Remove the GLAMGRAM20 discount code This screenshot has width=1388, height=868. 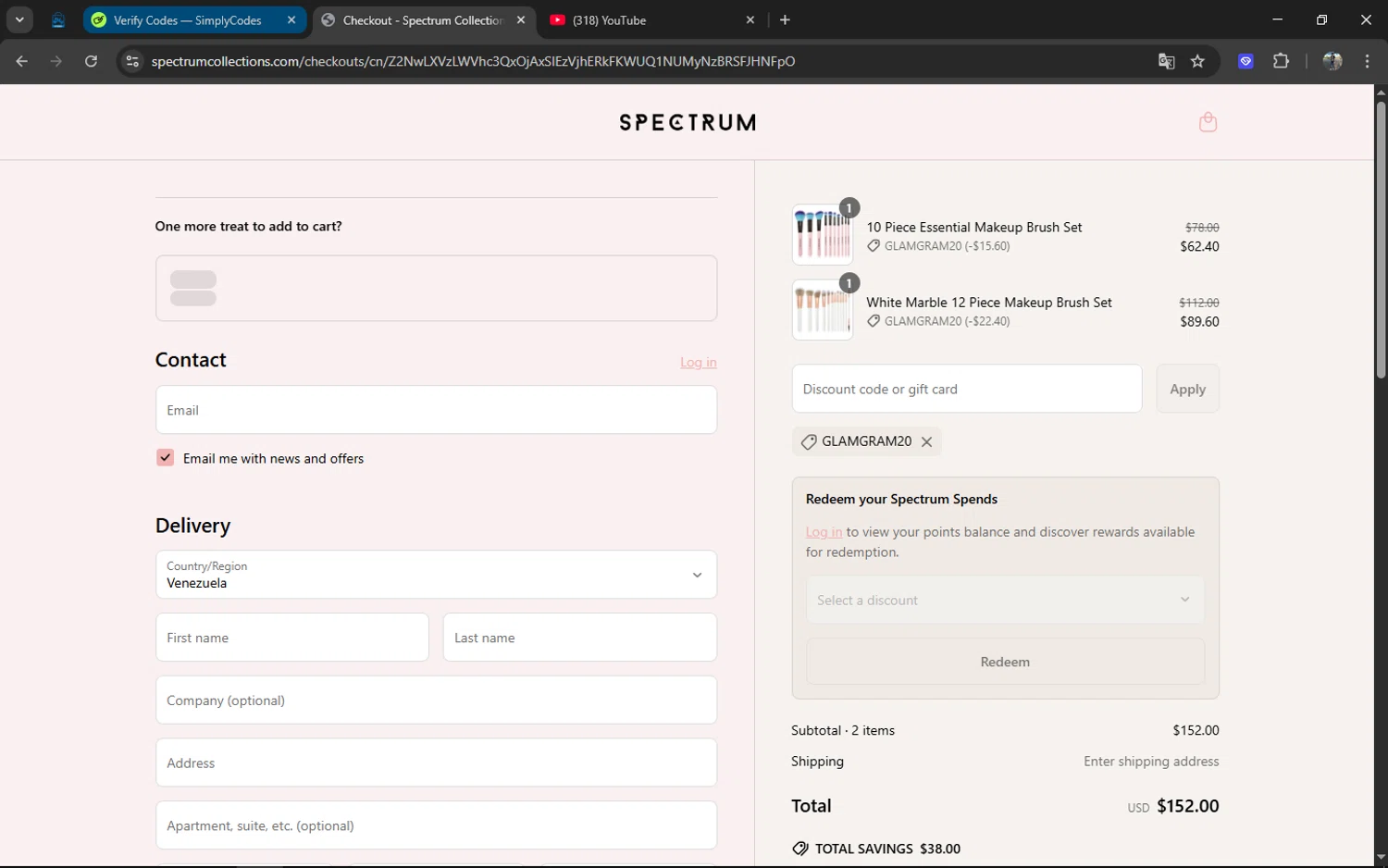click(x=926, y=441)
